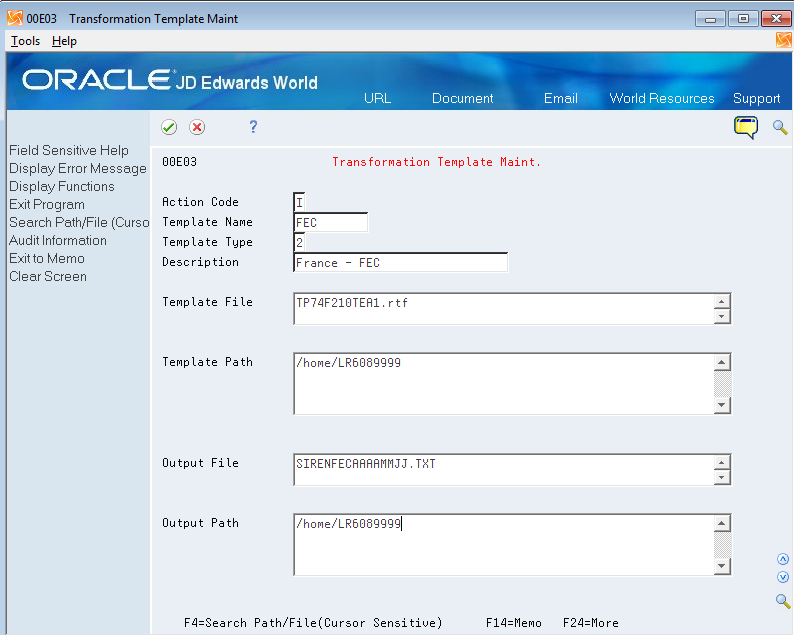794x635 pixels.
Task: Close the Transformation Template Maint window
Action: coord(776,19)
